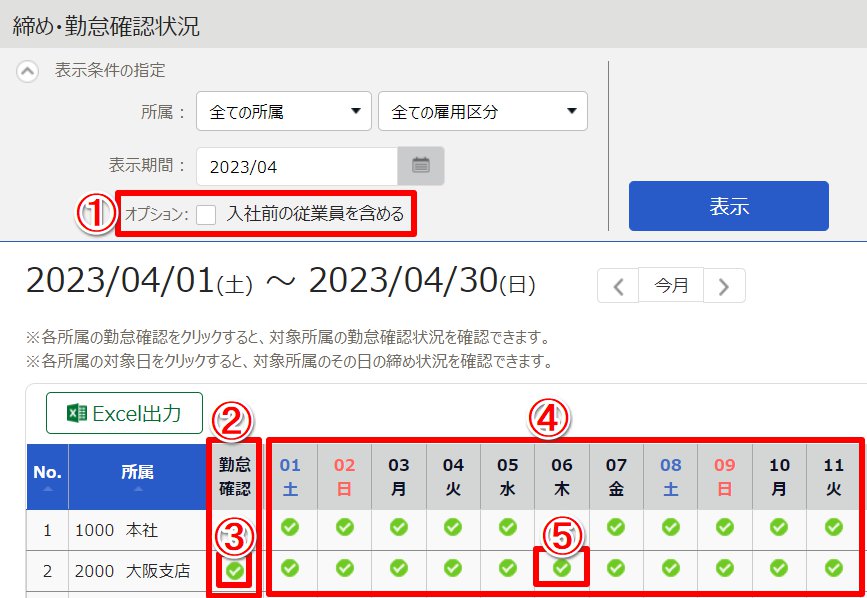This screenshot has width=867, height=598.
Task: Click 本社 check icon for 03 月
Action: (399, 527)
